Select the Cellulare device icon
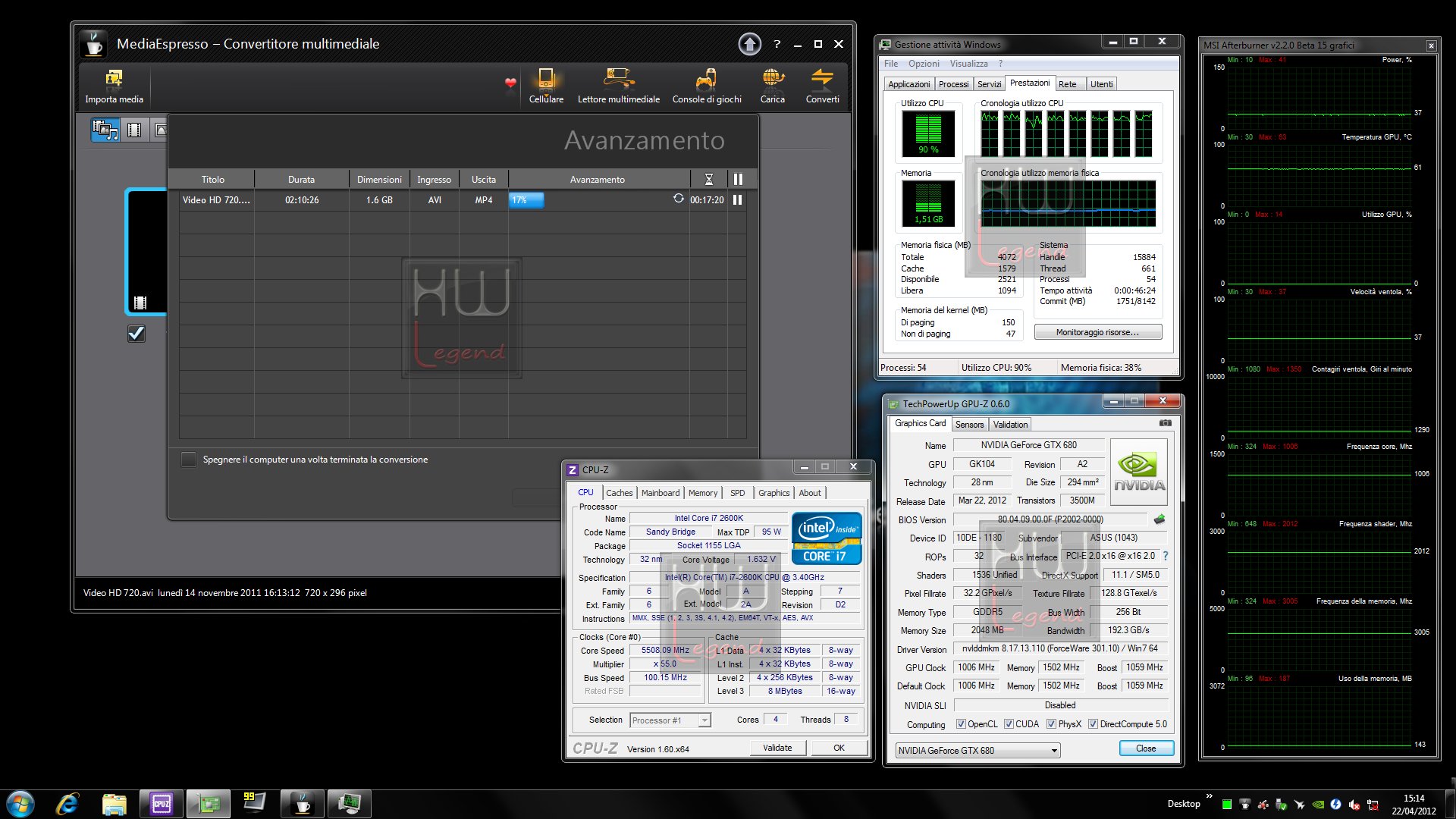This screenshot has height=819, width=1456. (545, 78)
